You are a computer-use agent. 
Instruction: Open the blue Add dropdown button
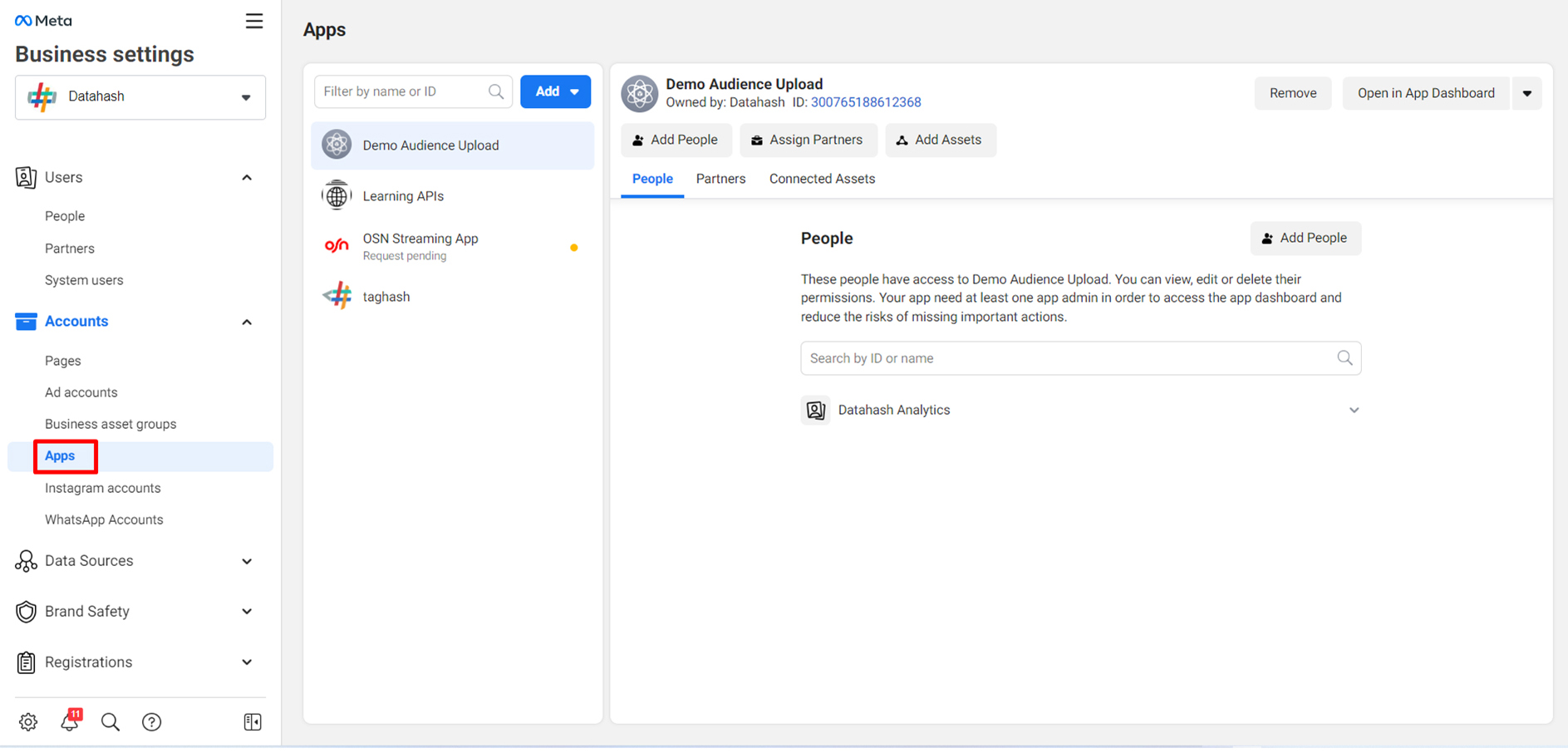point(556,91)
